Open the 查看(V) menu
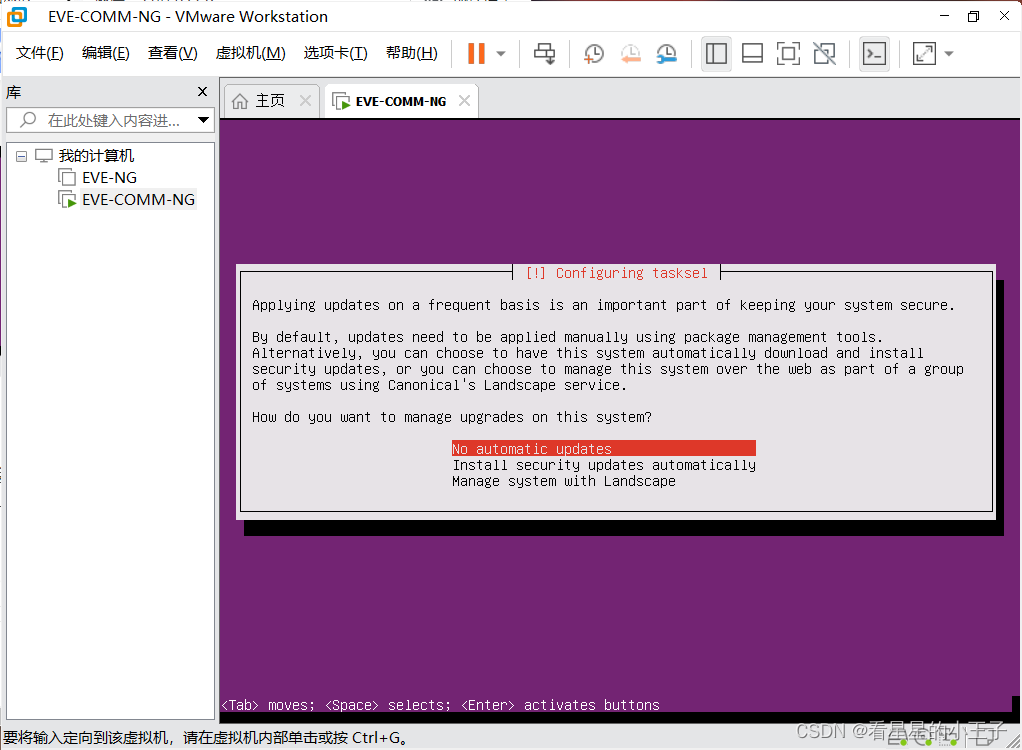 click(x=172, y=53)
